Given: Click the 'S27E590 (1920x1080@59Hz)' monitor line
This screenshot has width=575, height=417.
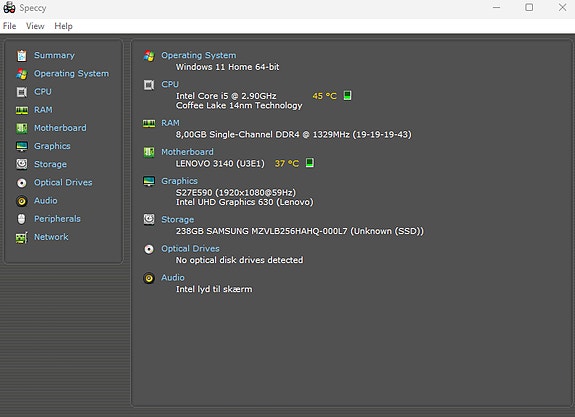Looking at the screenshot, I should (236, 193).
